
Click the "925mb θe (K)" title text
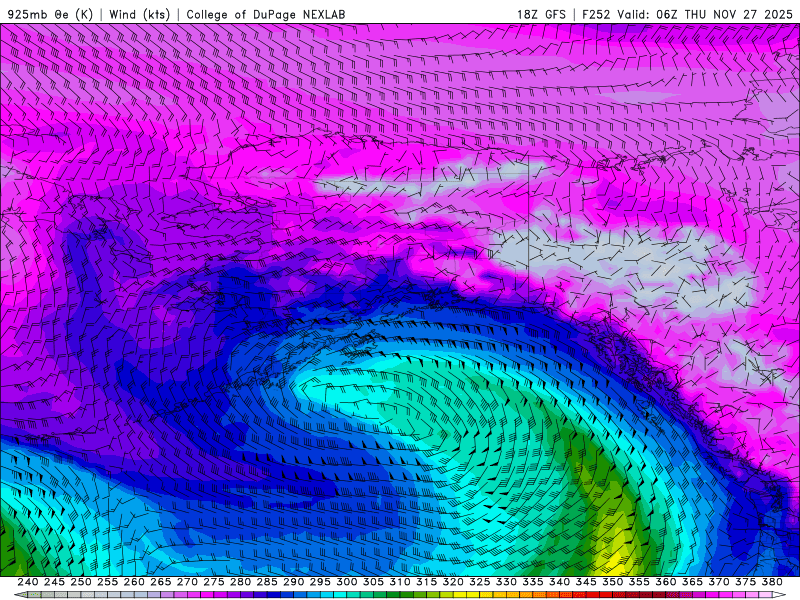click(x=51, y=14)
